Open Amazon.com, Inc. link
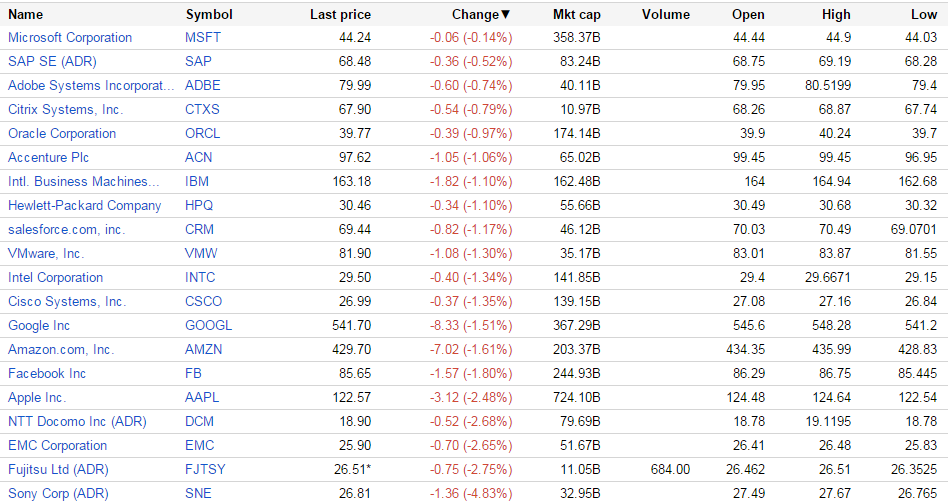The image size is (948, 504). [x=61, y=350]
